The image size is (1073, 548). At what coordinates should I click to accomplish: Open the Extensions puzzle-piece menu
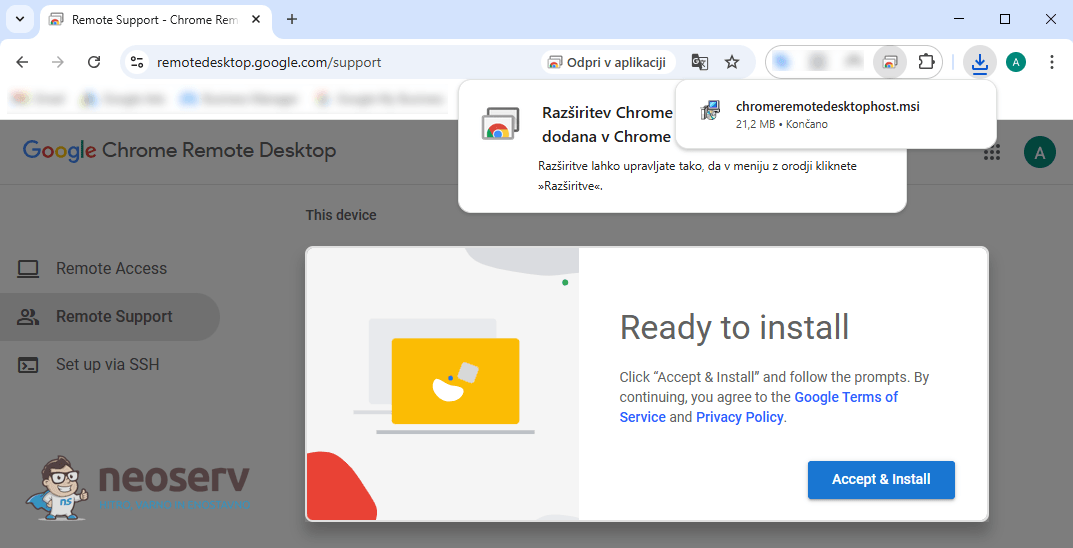tap(926, 62)
